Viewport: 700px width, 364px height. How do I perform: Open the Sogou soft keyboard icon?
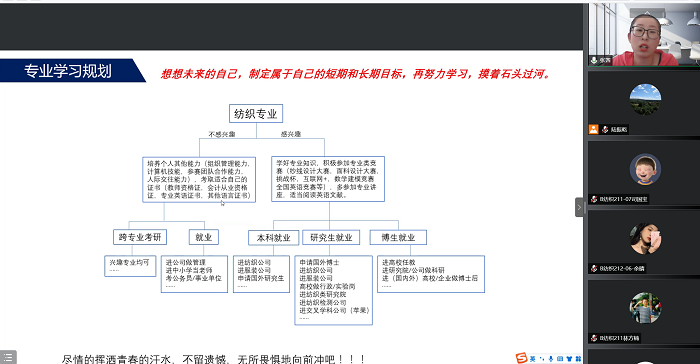(x=560, y=359)
